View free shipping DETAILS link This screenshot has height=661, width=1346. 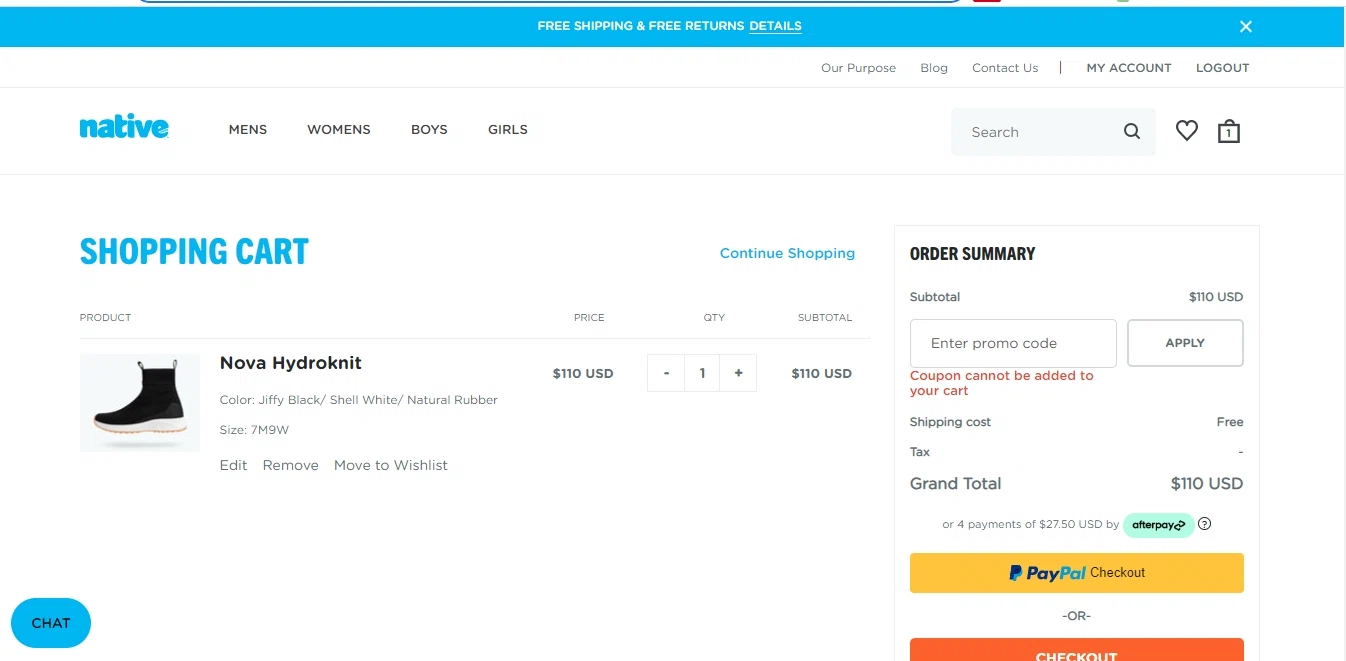[775, 26]
